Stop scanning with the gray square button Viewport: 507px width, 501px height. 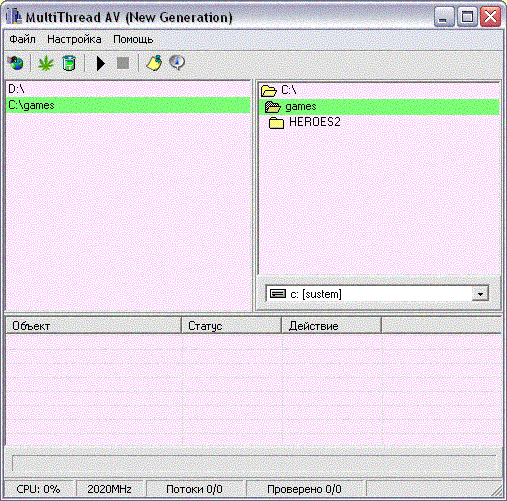123,63
